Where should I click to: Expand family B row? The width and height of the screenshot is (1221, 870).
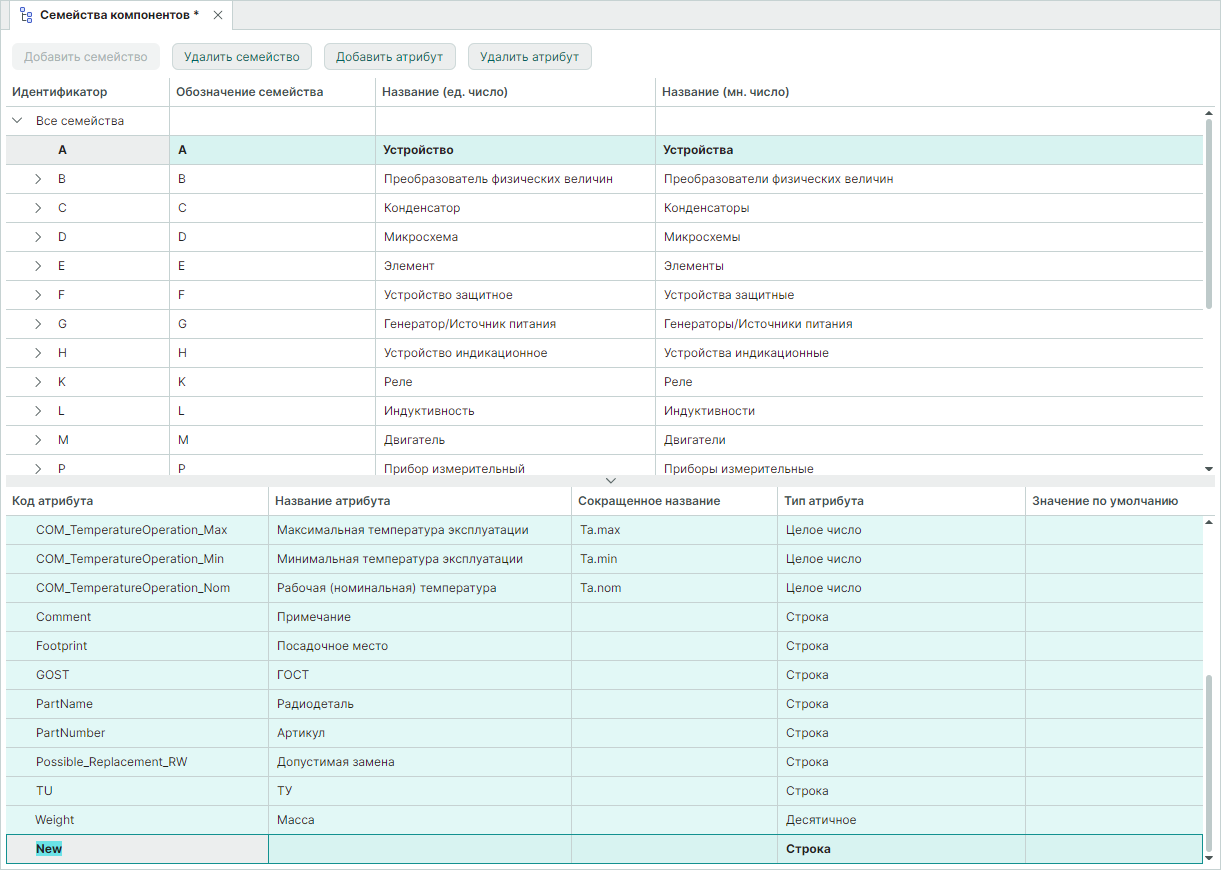(x=38, y=179)
